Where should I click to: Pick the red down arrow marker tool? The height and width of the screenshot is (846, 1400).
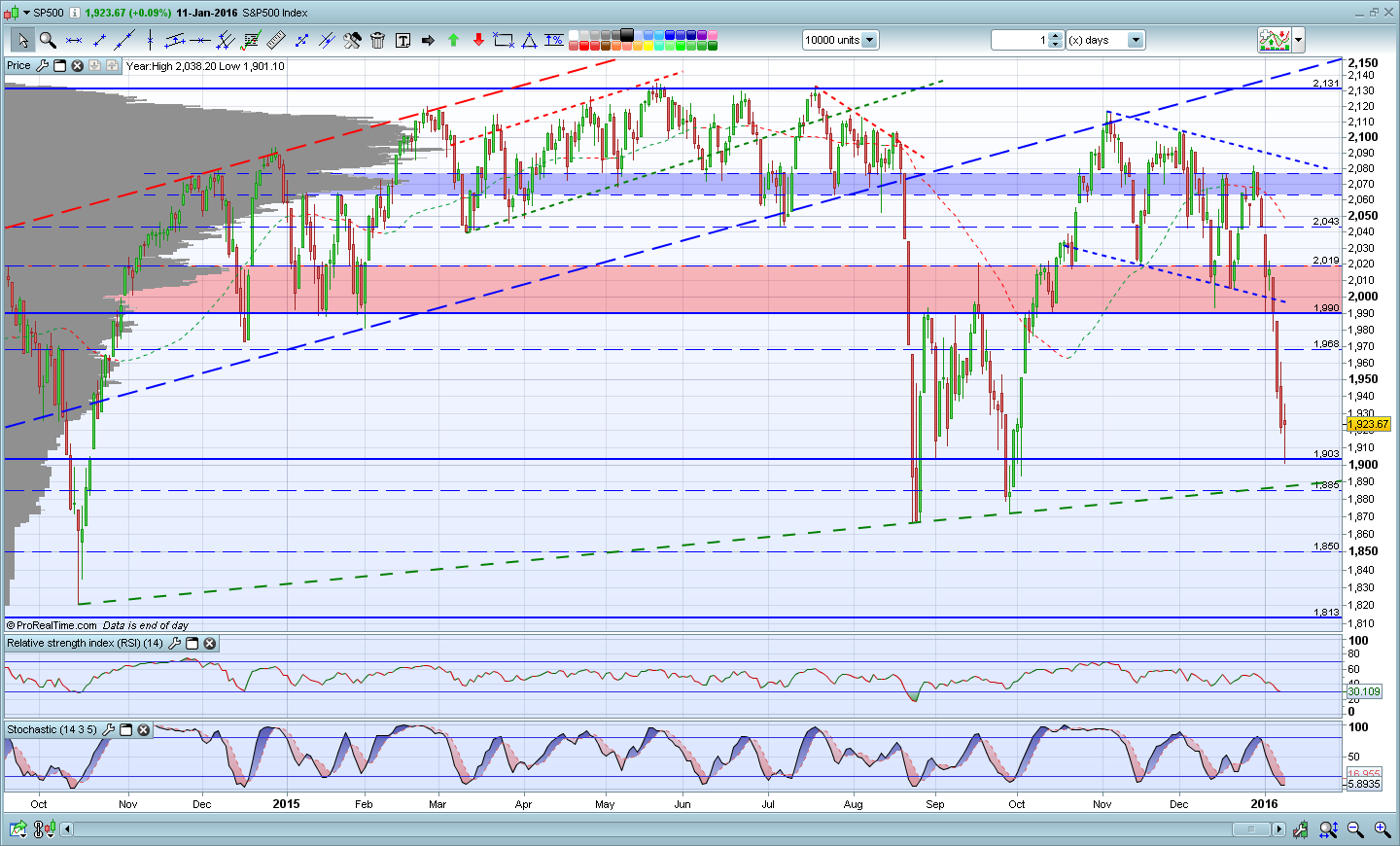point(478,40)
